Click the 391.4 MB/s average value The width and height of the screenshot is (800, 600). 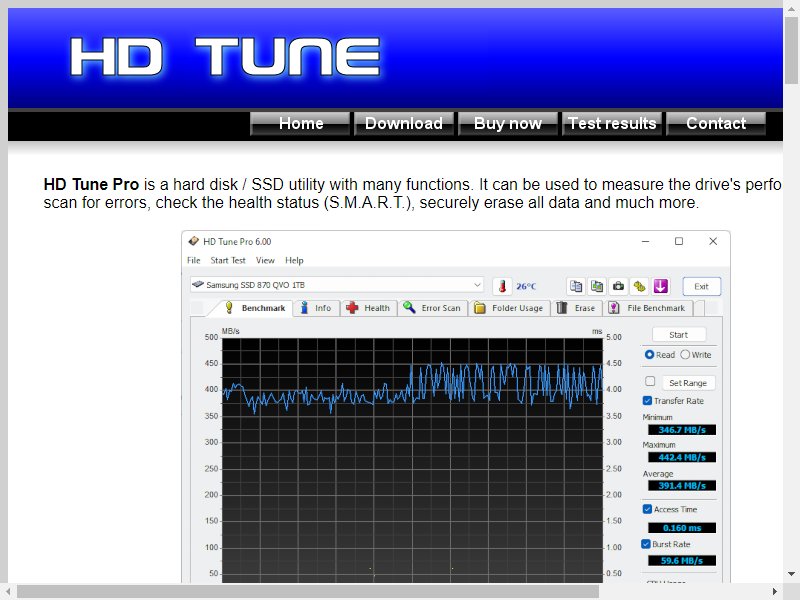point(682,486)
